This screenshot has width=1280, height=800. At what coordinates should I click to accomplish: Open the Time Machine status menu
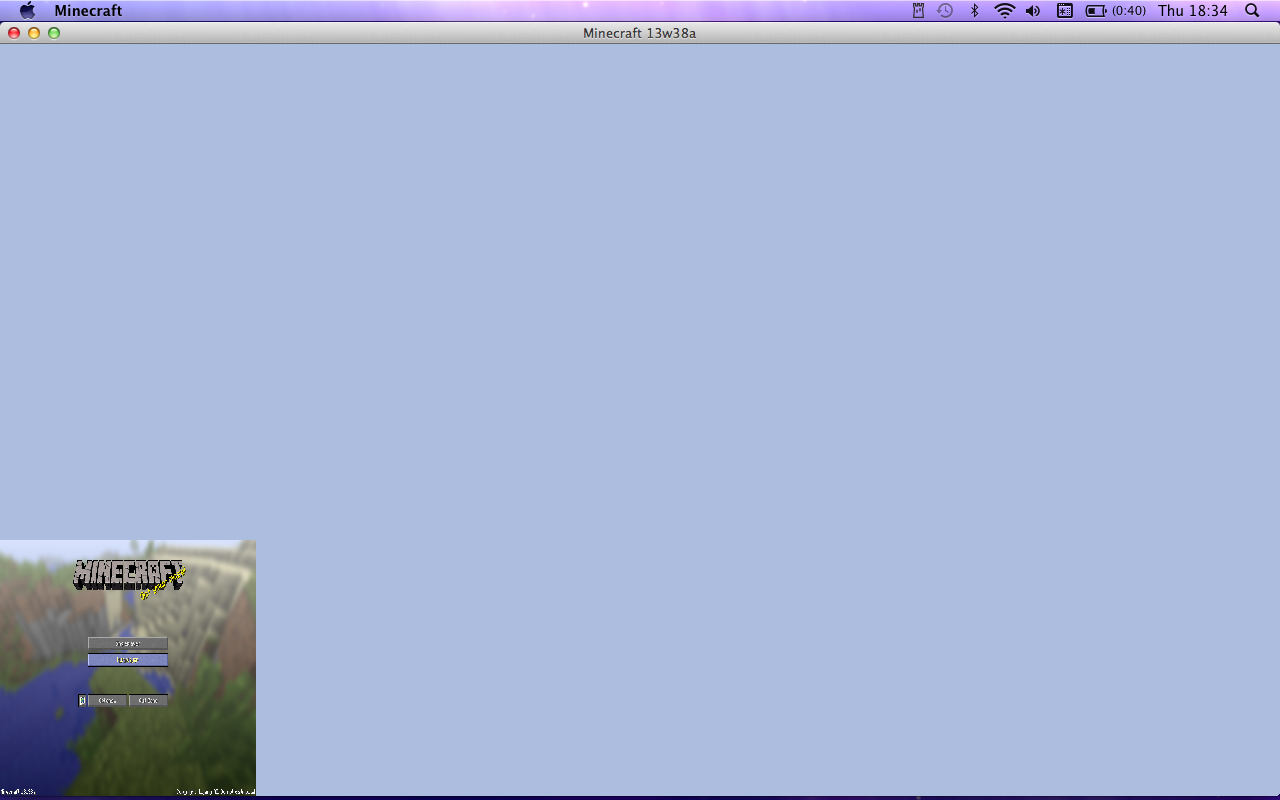[x=945, y=11]
